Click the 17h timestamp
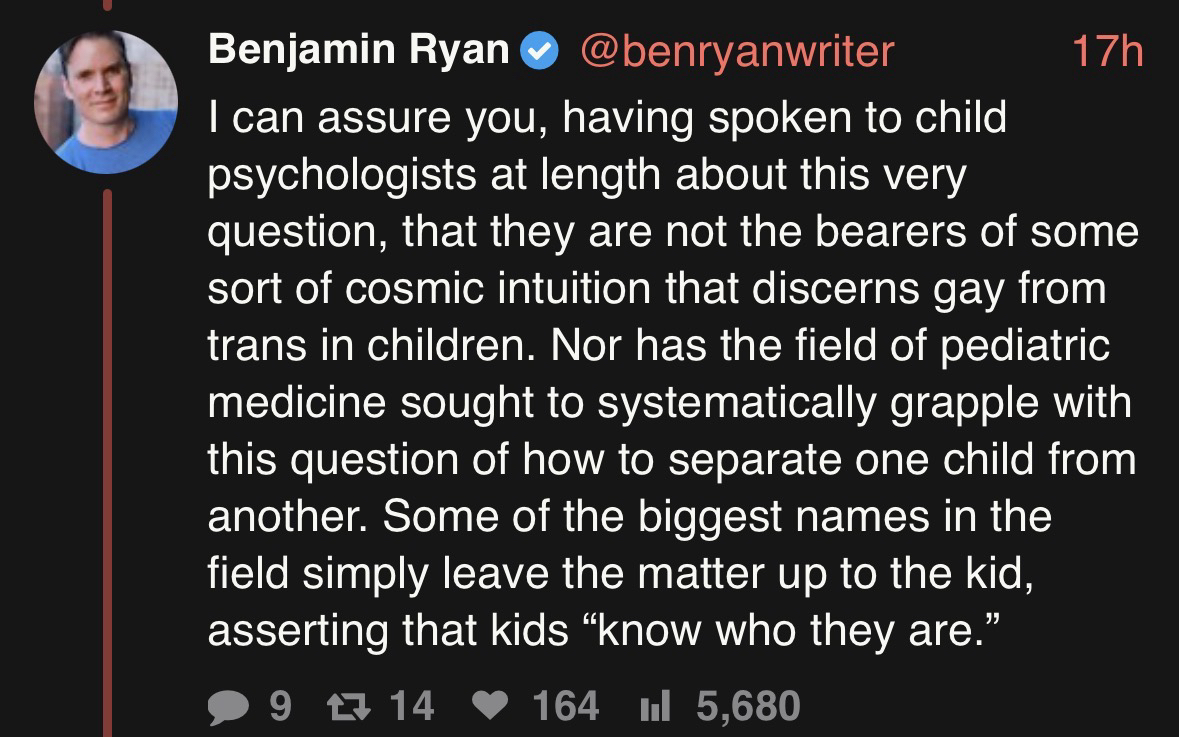 [x=1106, y=51]
